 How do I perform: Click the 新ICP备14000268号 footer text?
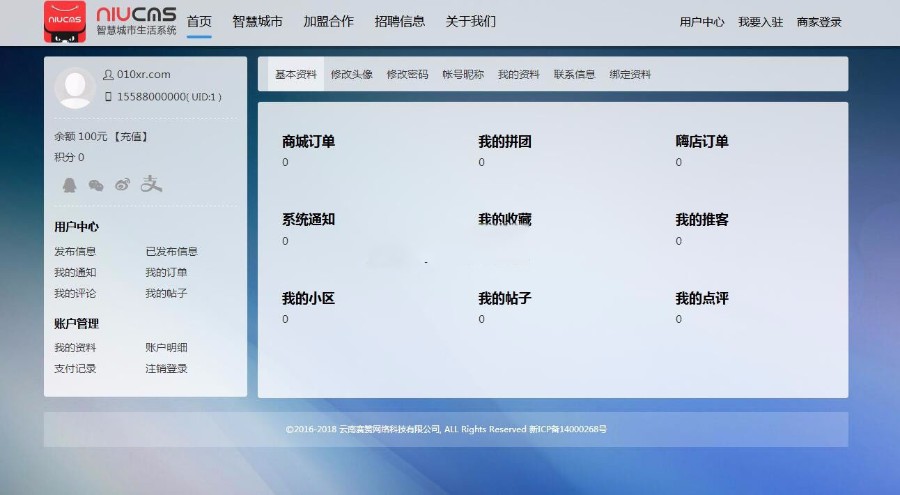568,429
